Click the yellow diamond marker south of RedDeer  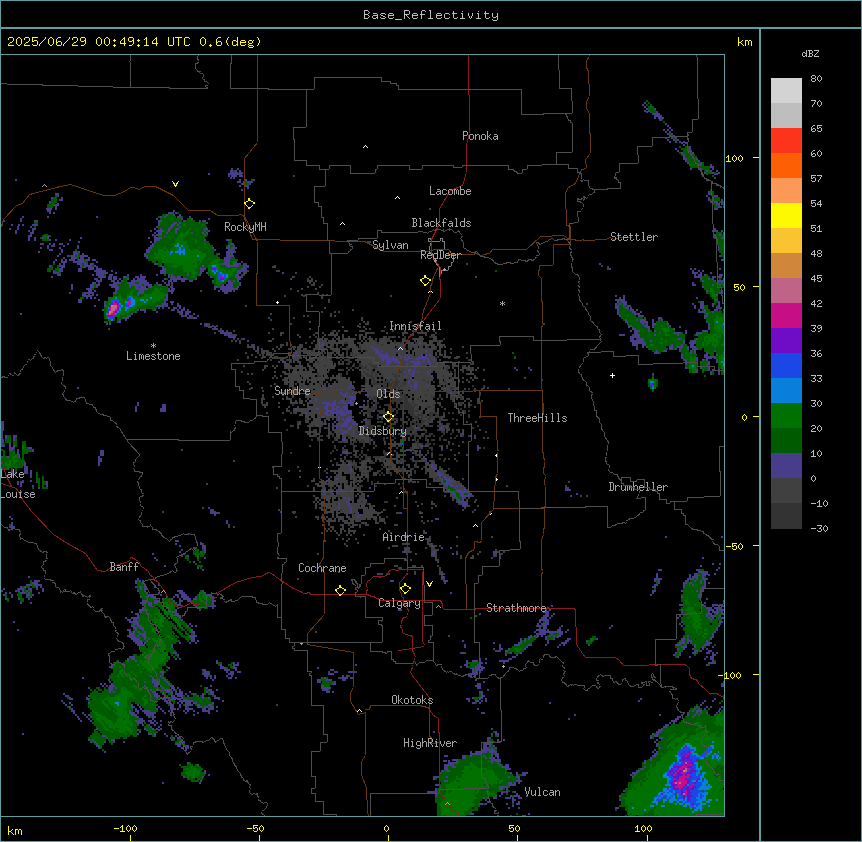[x=426, y=281]
